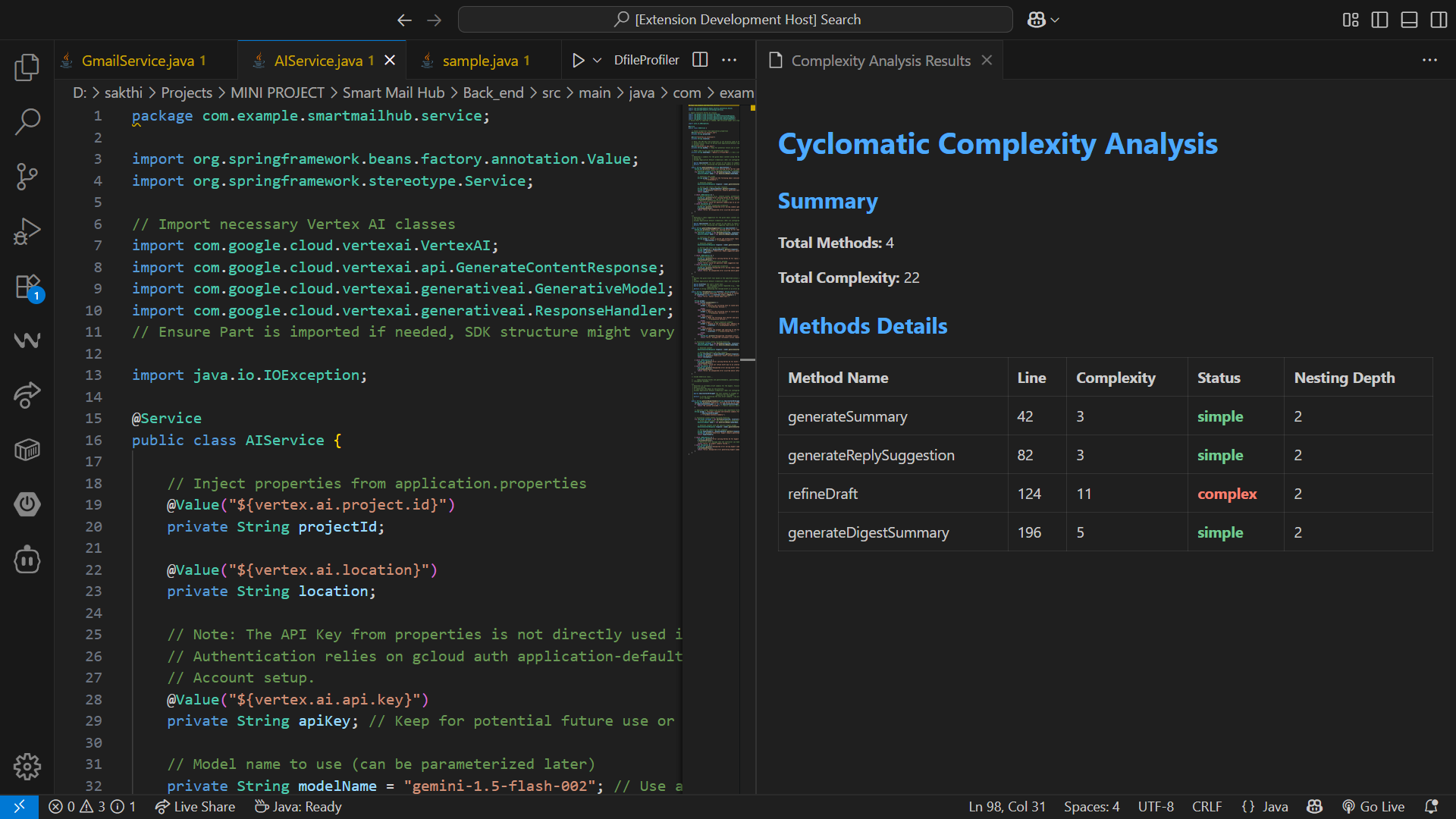Open the Manage settings gear
Image resolution: width=1456 pixels, height=819 pixels.
27,767
